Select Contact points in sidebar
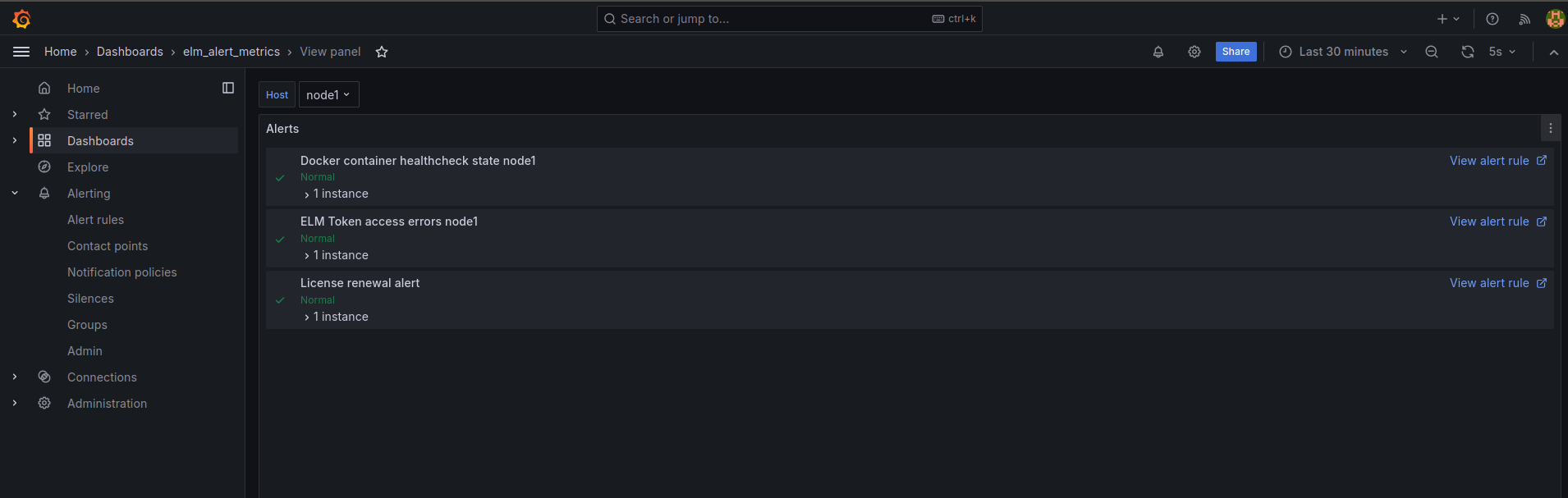This screenshot has width=1568, height=498. click(x=108, y=246)
